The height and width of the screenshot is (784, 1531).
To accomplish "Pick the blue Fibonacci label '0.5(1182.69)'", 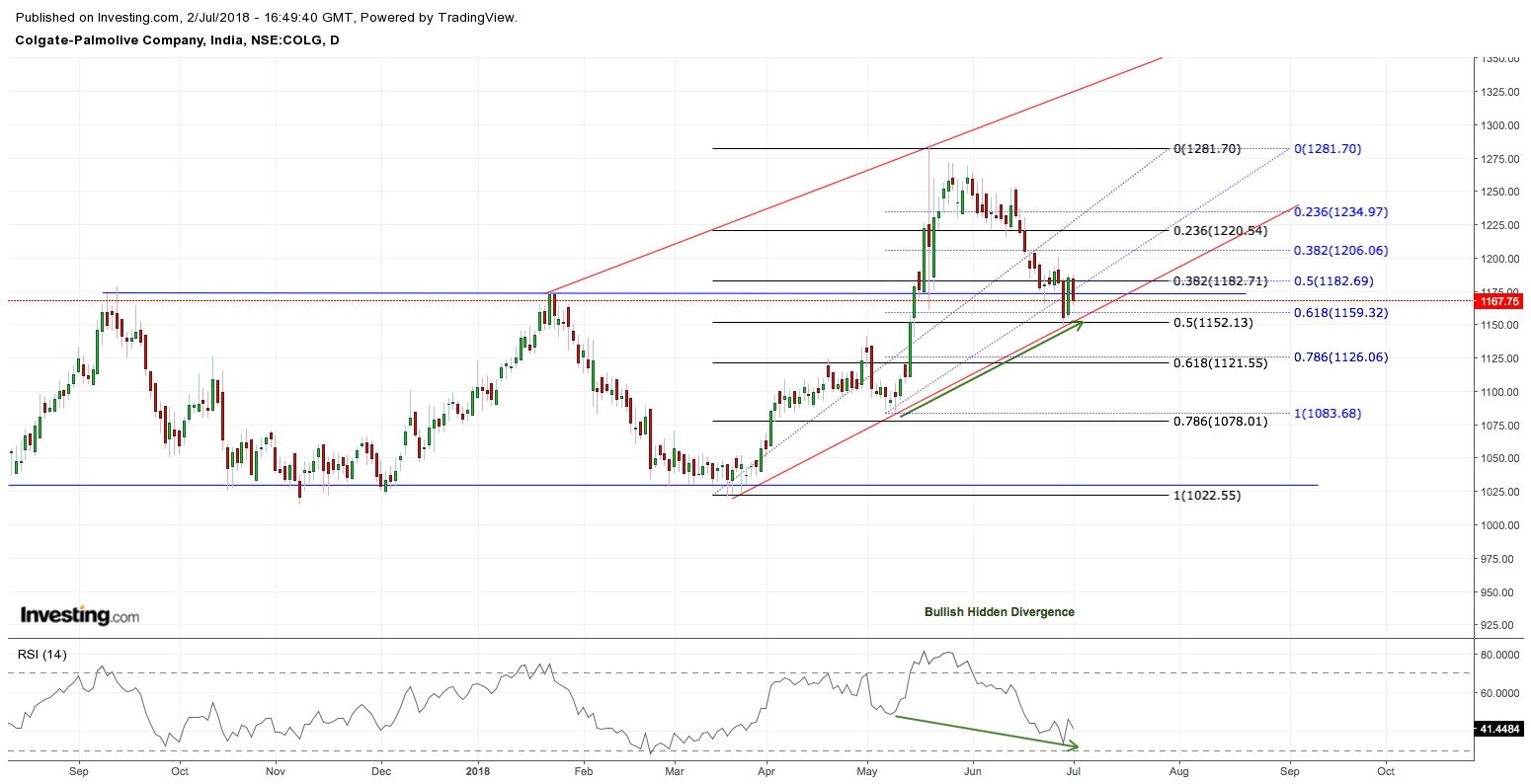I will 1333,281.
